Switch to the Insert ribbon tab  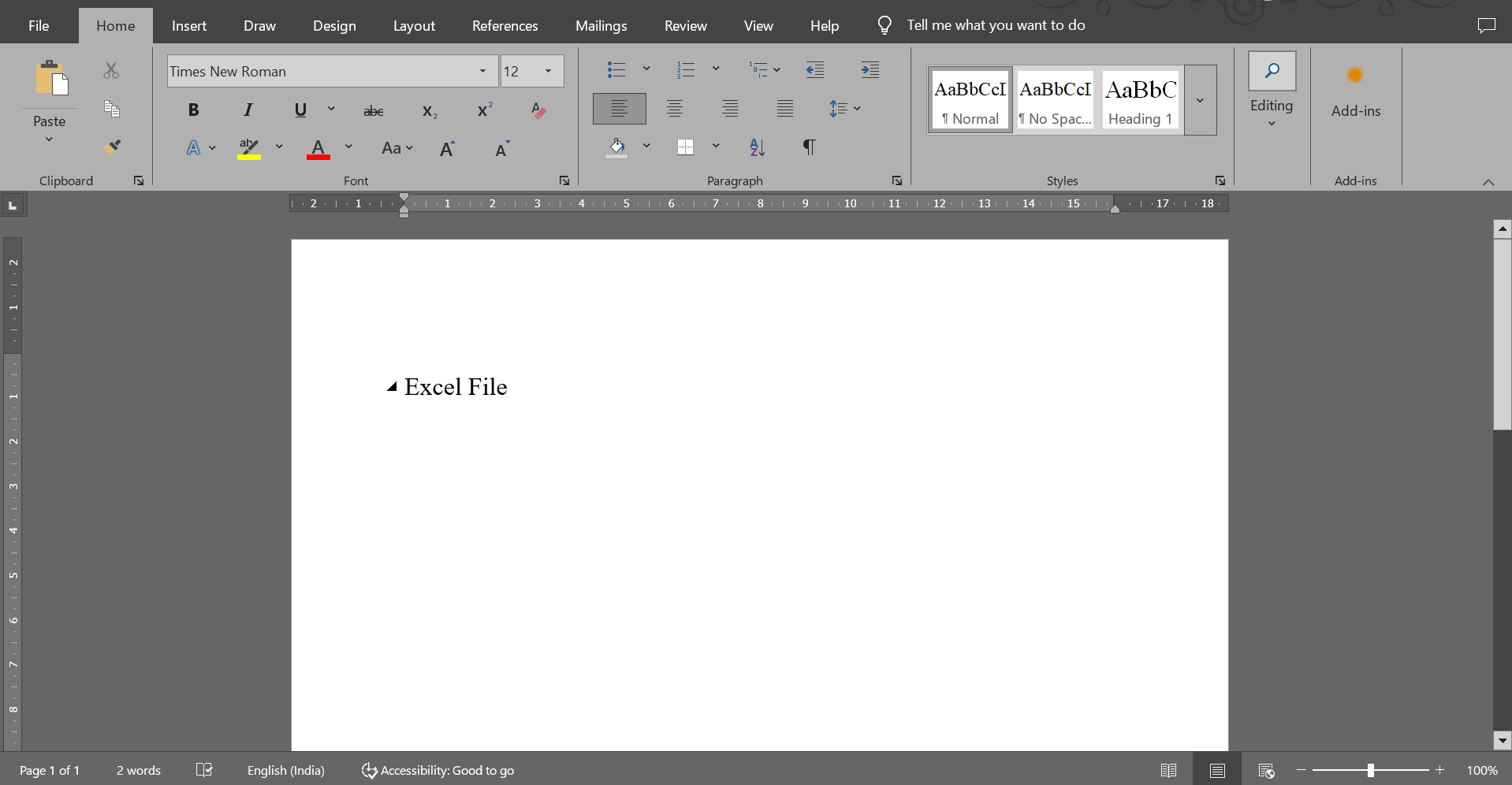pyautogui.click(x=188, y=25)
